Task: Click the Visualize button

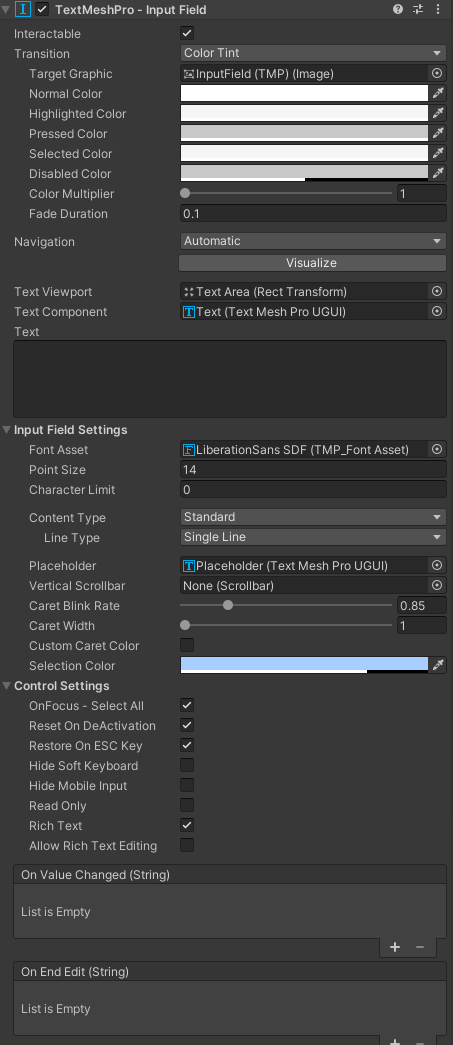Action: 312,263
